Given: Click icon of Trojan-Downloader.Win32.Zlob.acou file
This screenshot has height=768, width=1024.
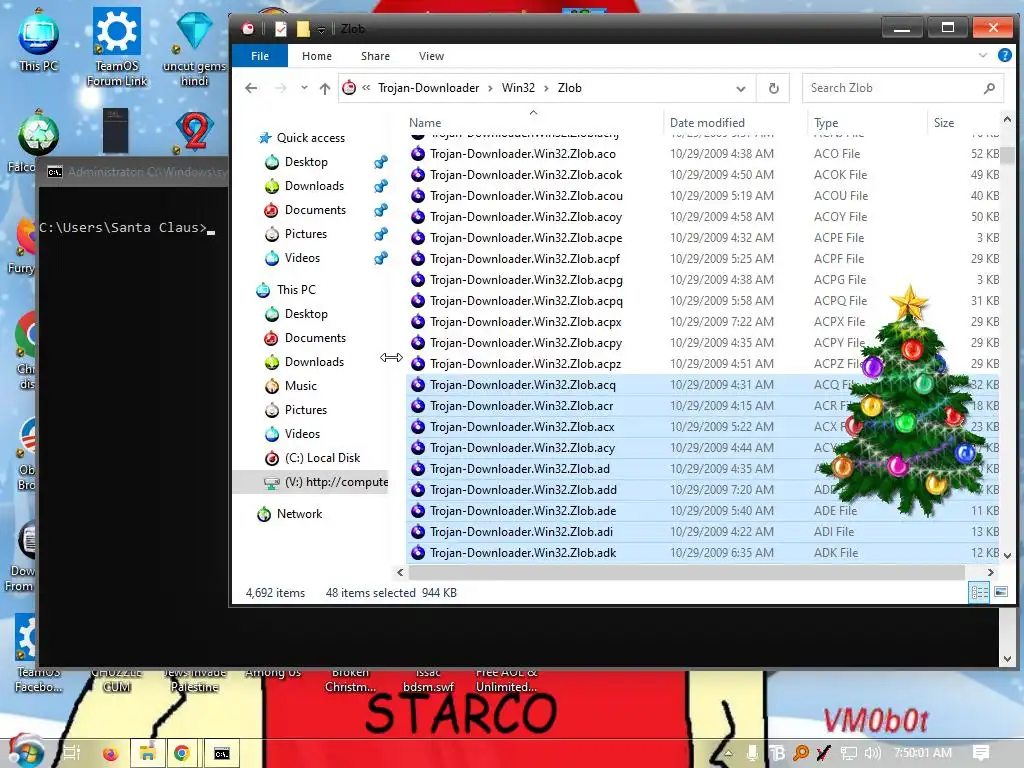Looking at the screenshot, I should (x=418, y=196).
